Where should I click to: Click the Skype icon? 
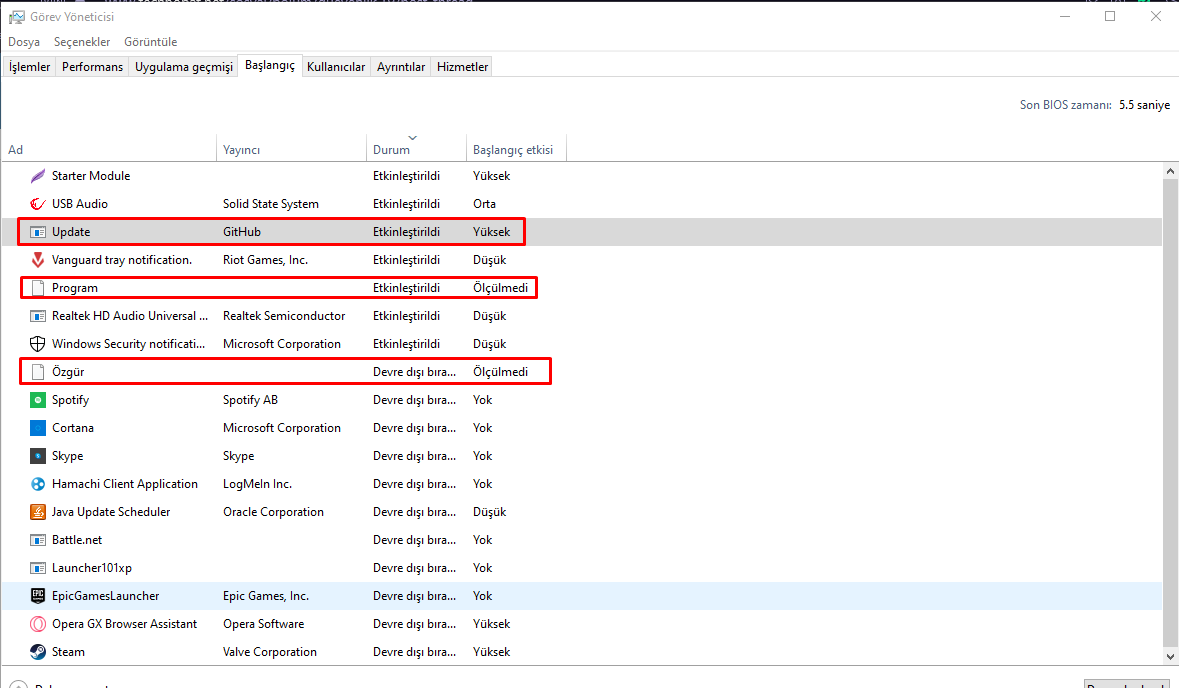pos(38,456)
